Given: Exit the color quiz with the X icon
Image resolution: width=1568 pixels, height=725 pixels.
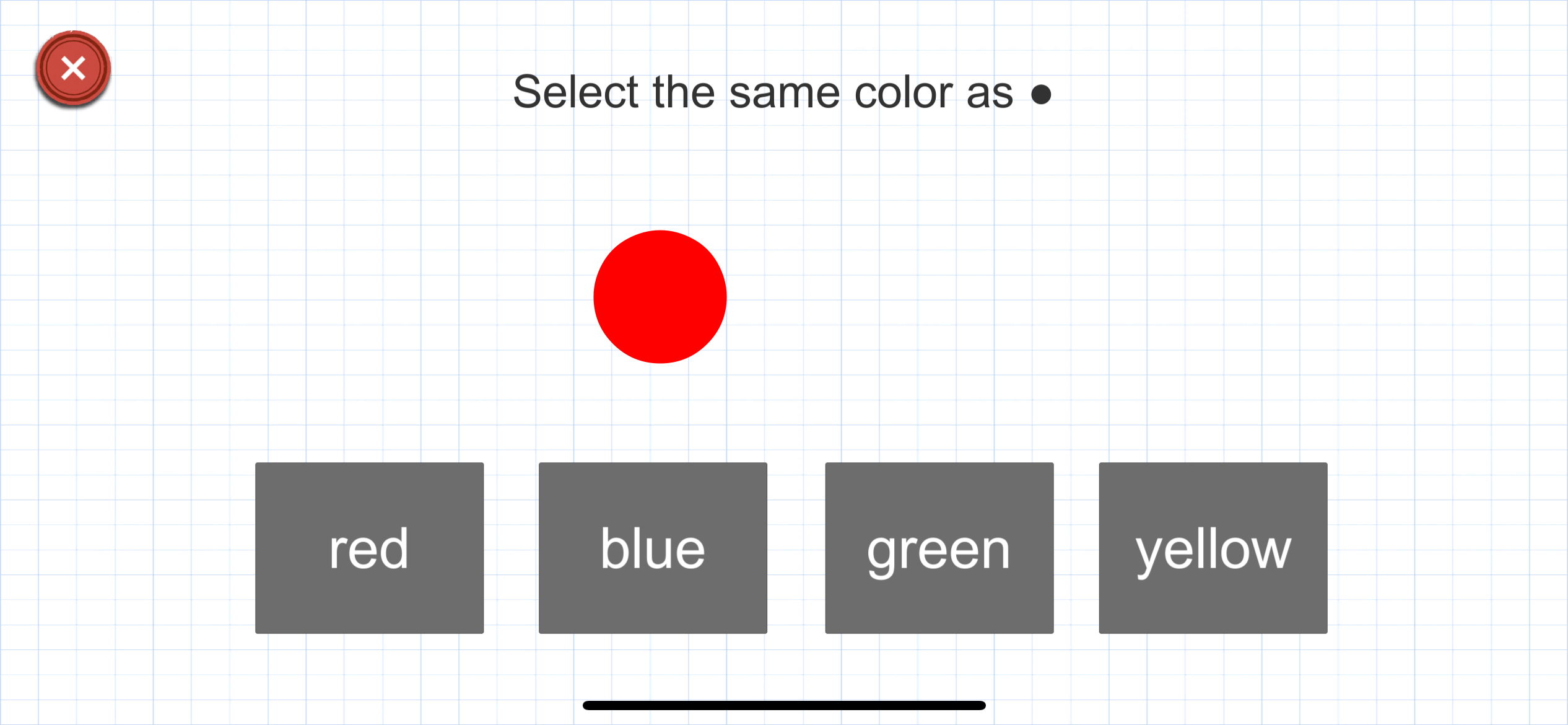Looking at the screenshot, I should pyautogui.click(x=73, y=68).
